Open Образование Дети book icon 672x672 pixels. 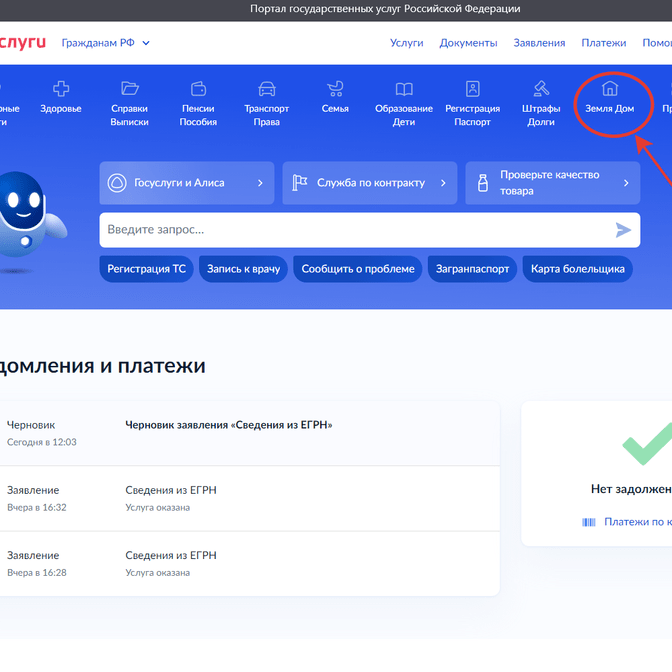coord(404,89)
